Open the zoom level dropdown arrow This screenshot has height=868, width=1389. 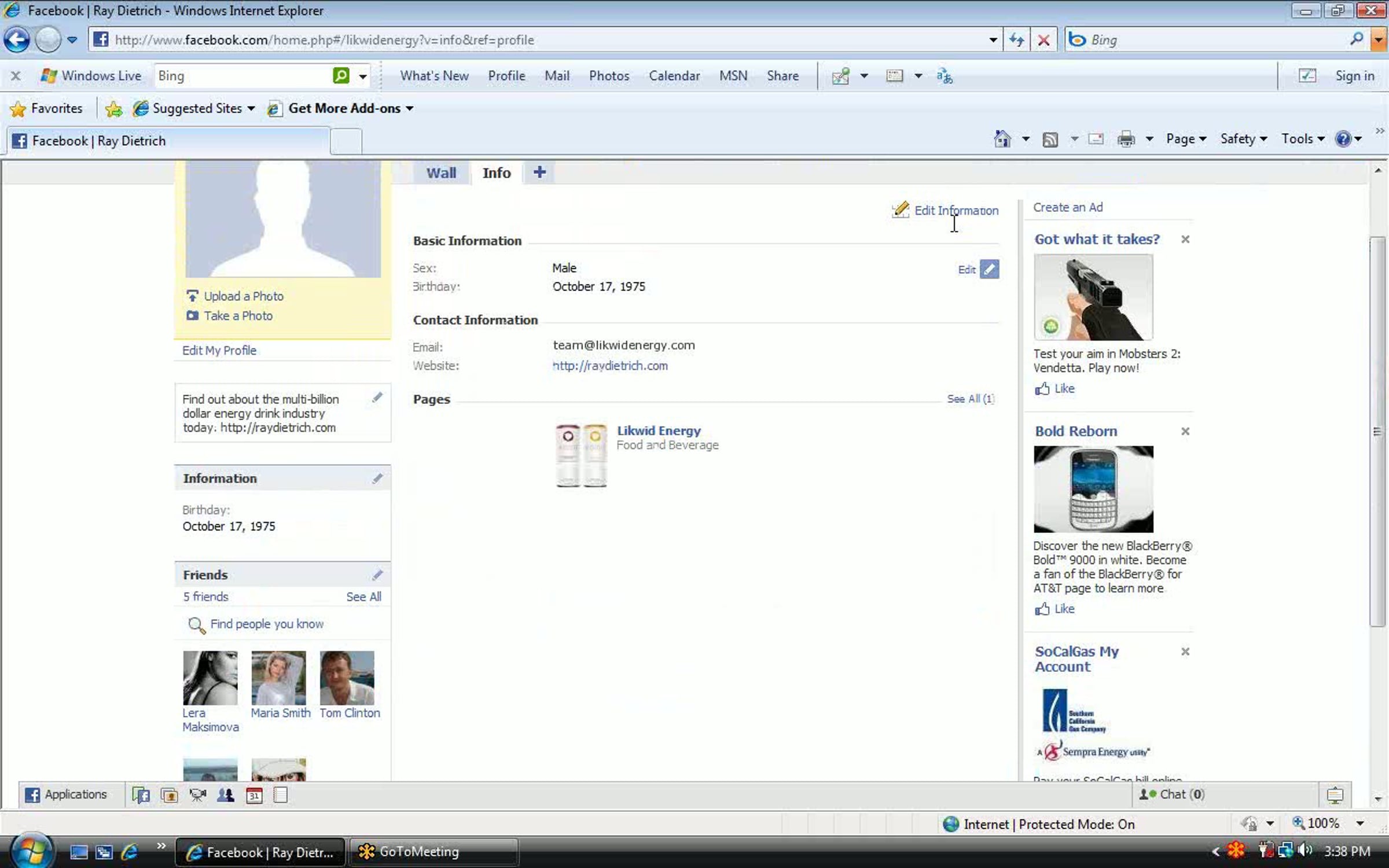coord(1361,823)
